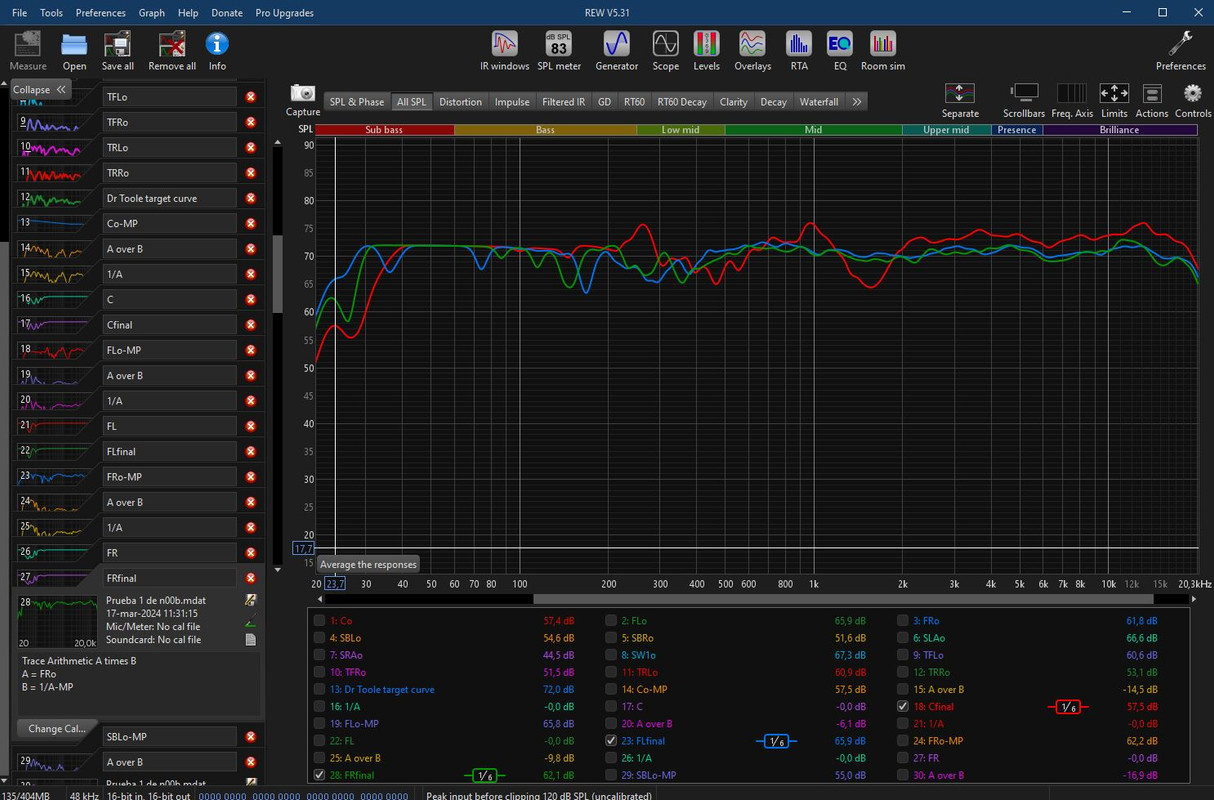
Task: Enable the 14: Co-MP trace checkbox
Action: 611,689
